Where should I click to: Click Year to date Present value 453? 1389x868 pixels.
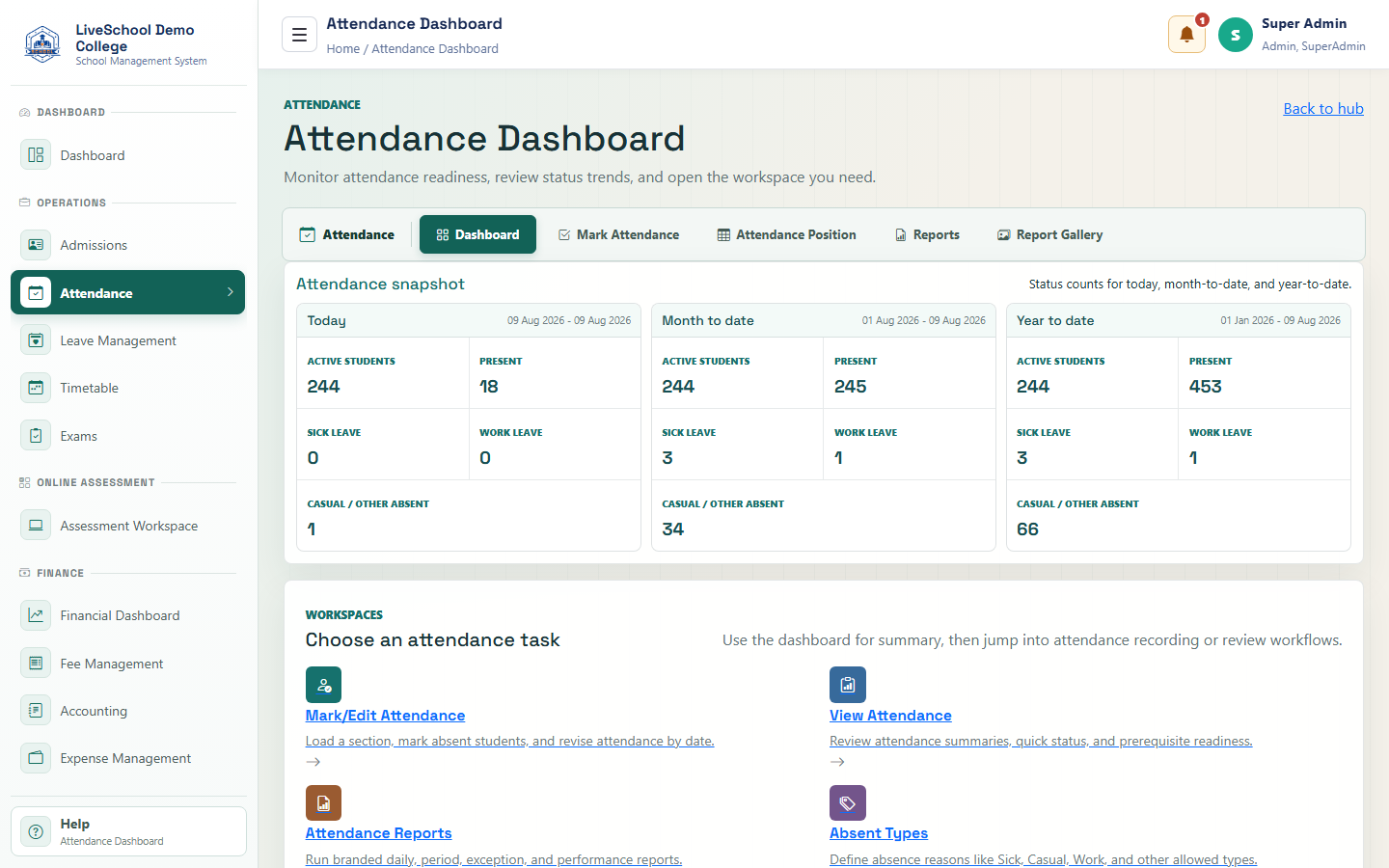point(1206,387)
